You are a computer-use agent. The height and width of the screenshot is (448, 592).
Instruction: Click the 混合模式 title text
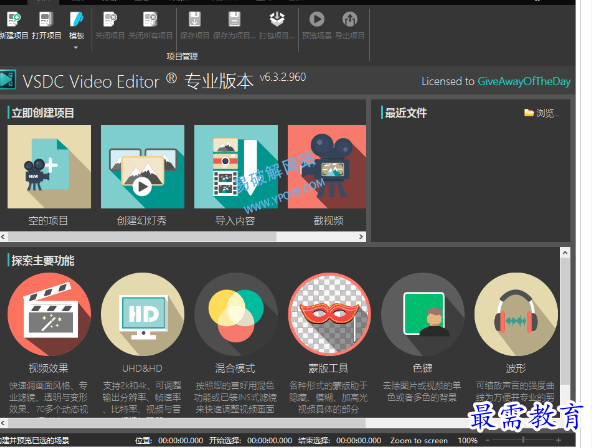pos(235,368)
